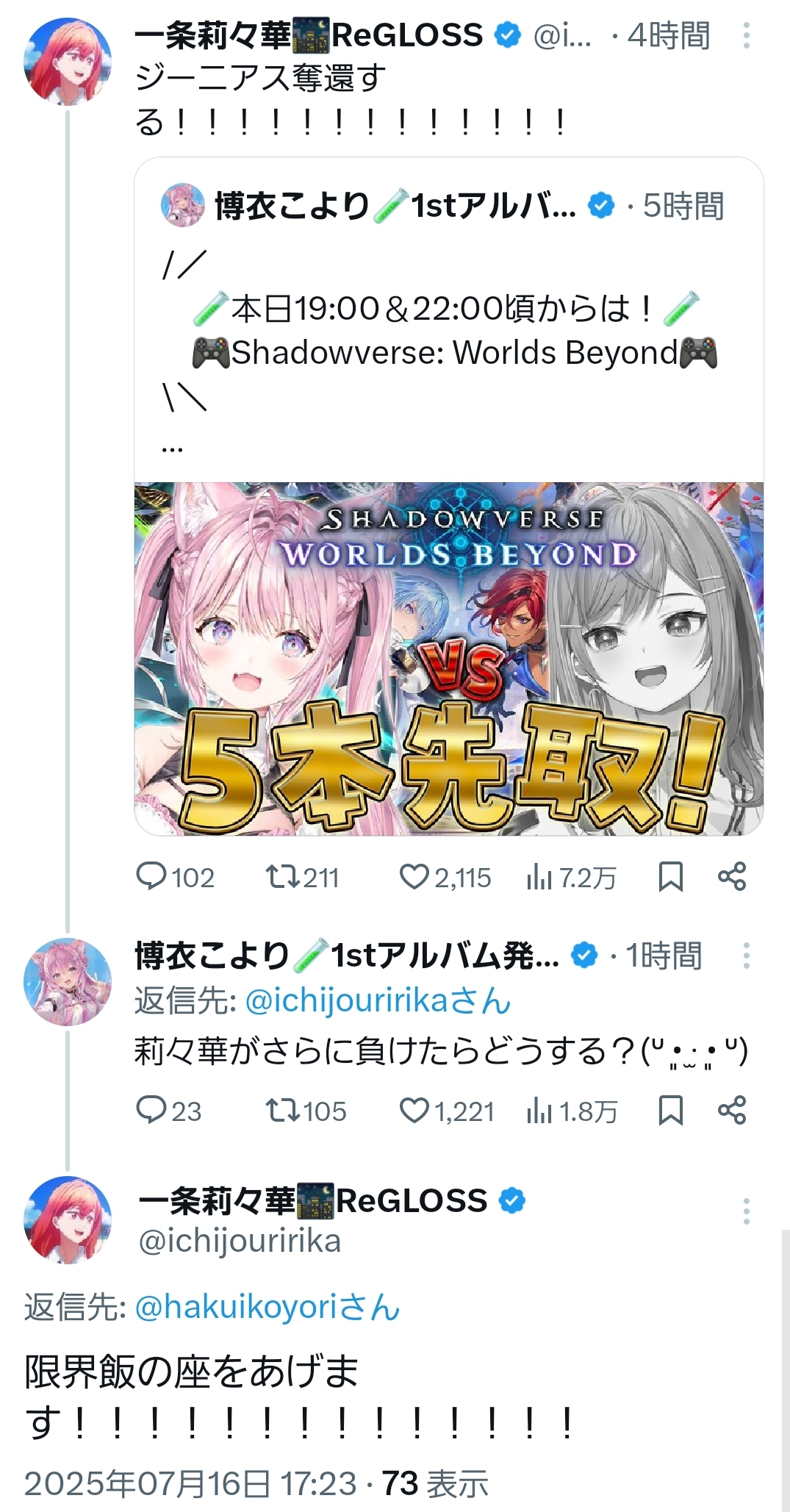This screenshot has height=1512, width=790.
Task: Open the Shadowverse Worlds Beyond thumbnail image
Action: point(449,659)
